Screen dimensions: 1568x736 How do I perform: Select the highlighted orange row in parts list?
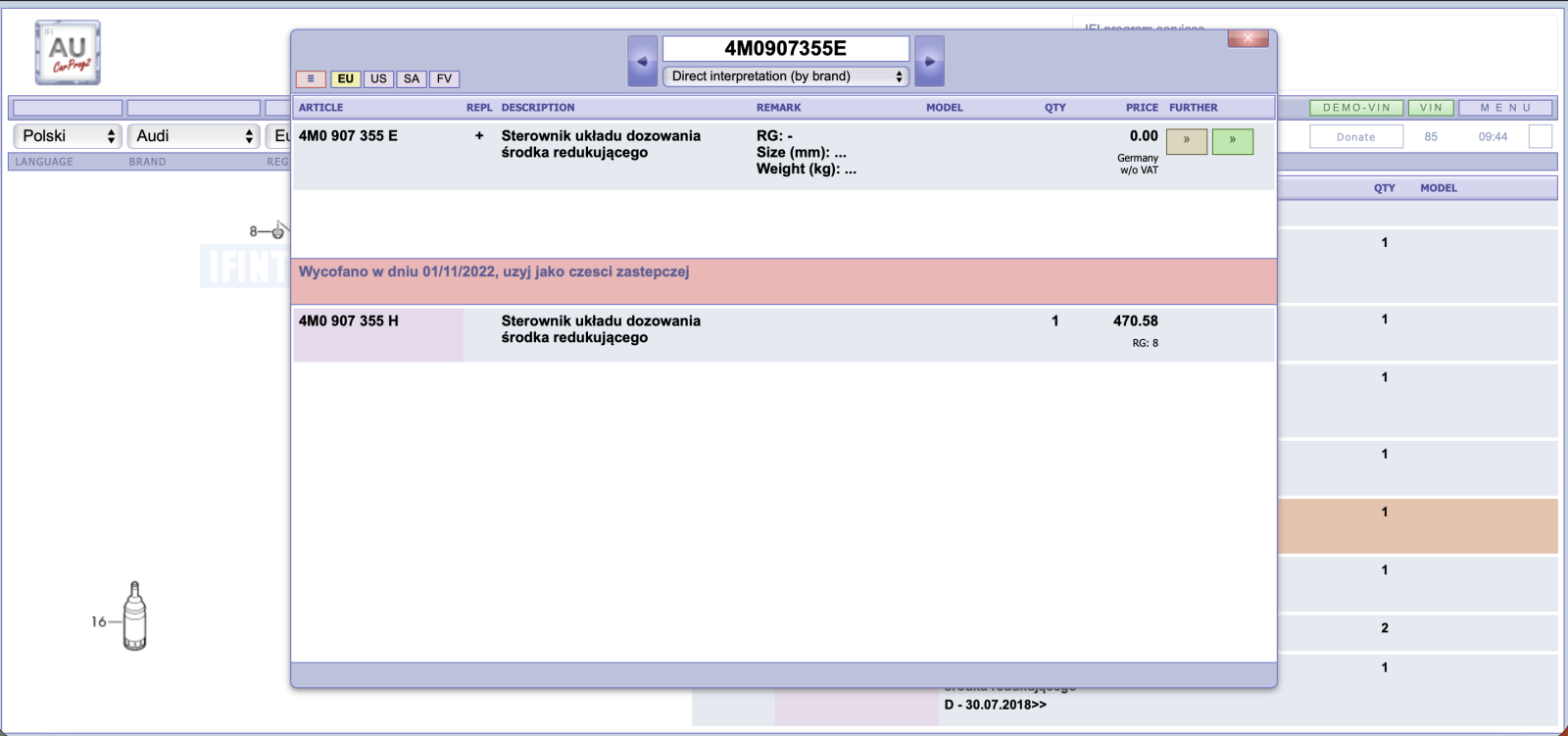(1418, 526)
